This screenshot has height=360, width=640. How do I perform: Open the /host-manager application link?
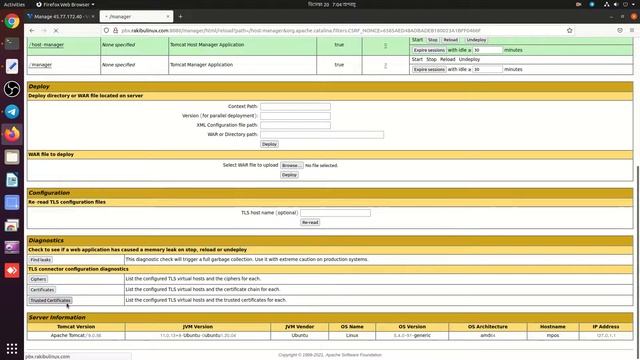point(47,45)
